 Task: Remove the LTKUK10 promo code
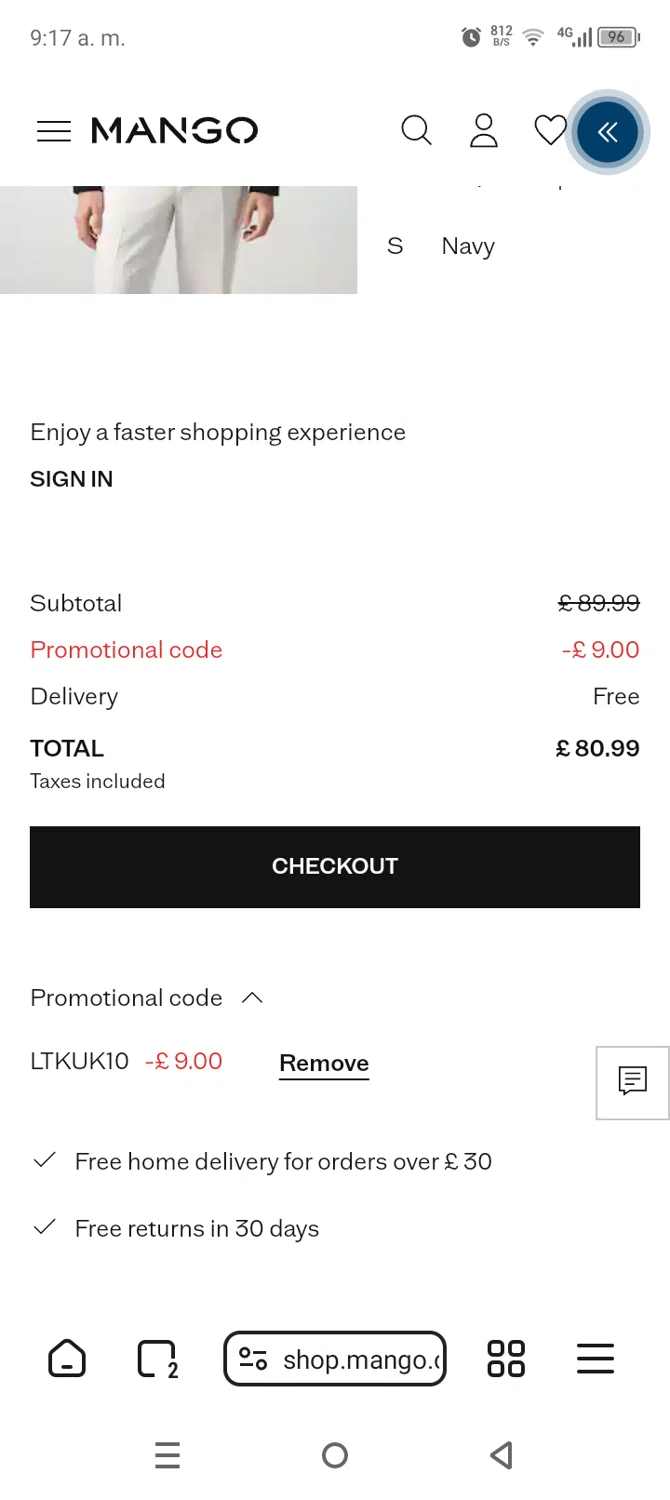click(x=324, y=1063)
